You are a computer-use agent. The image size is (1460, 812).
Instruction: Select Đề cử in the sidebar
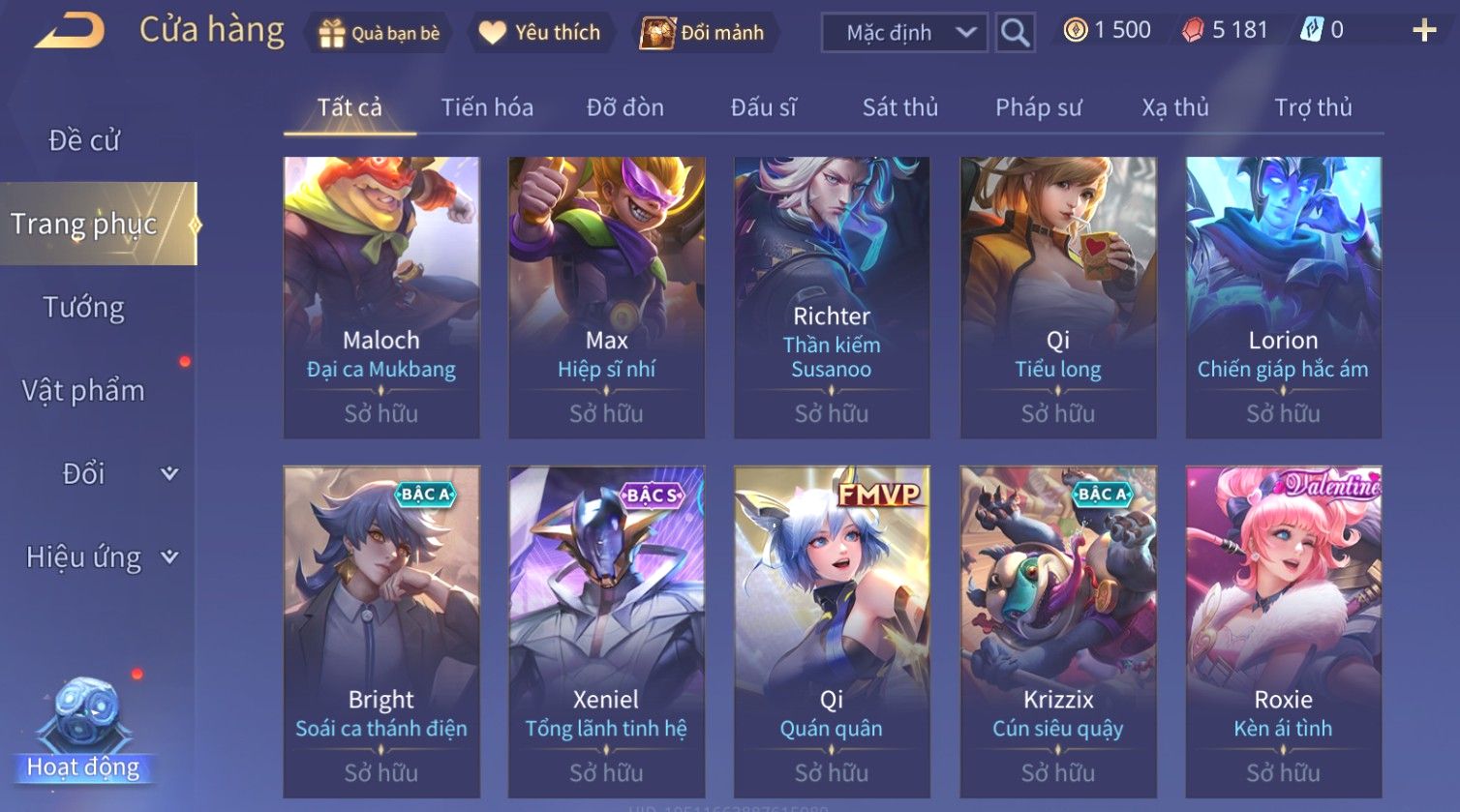point(84,140)
